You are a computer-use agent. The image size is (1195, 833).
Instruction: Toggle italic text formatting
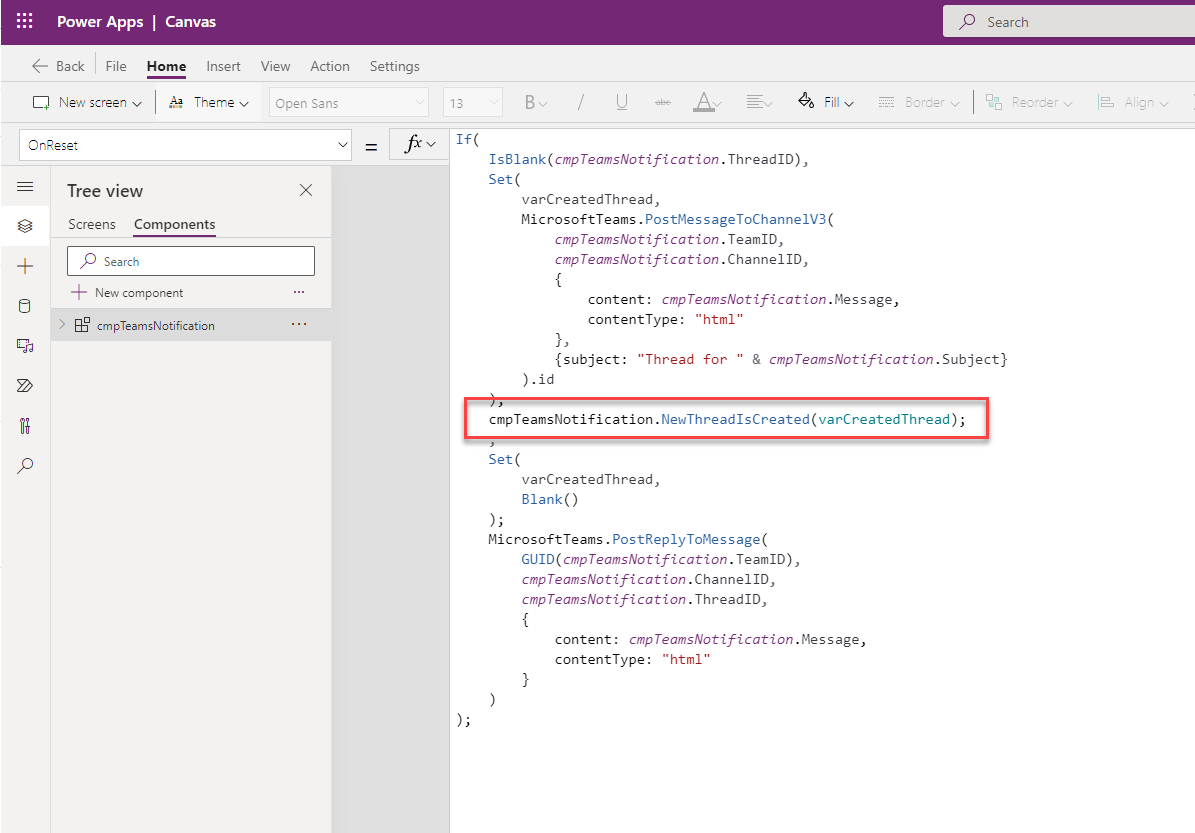tap(580, 102)
